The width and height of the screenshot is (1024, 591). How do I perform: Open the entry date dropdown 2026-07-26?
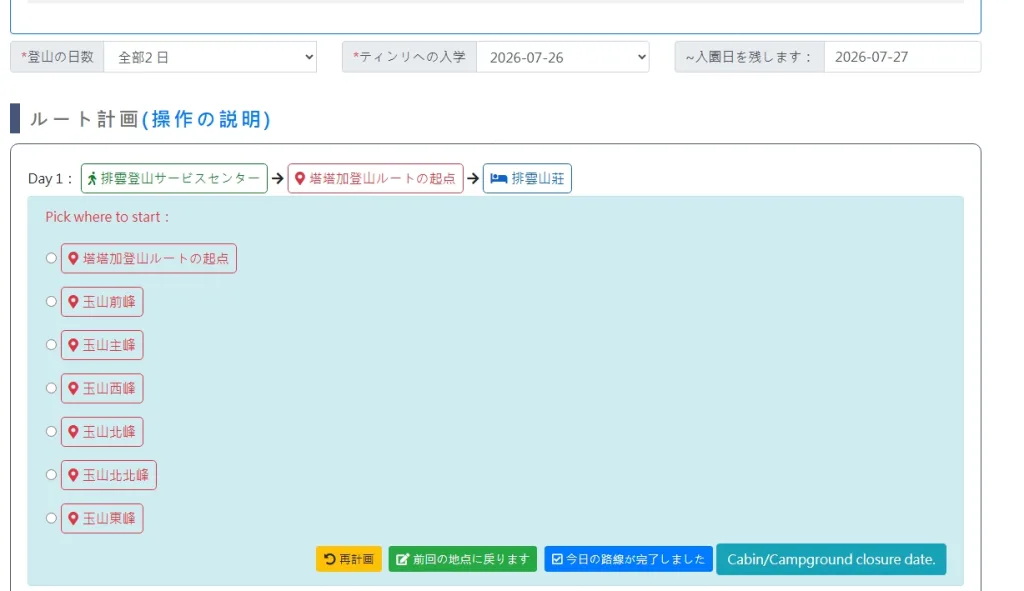point(563,57)
